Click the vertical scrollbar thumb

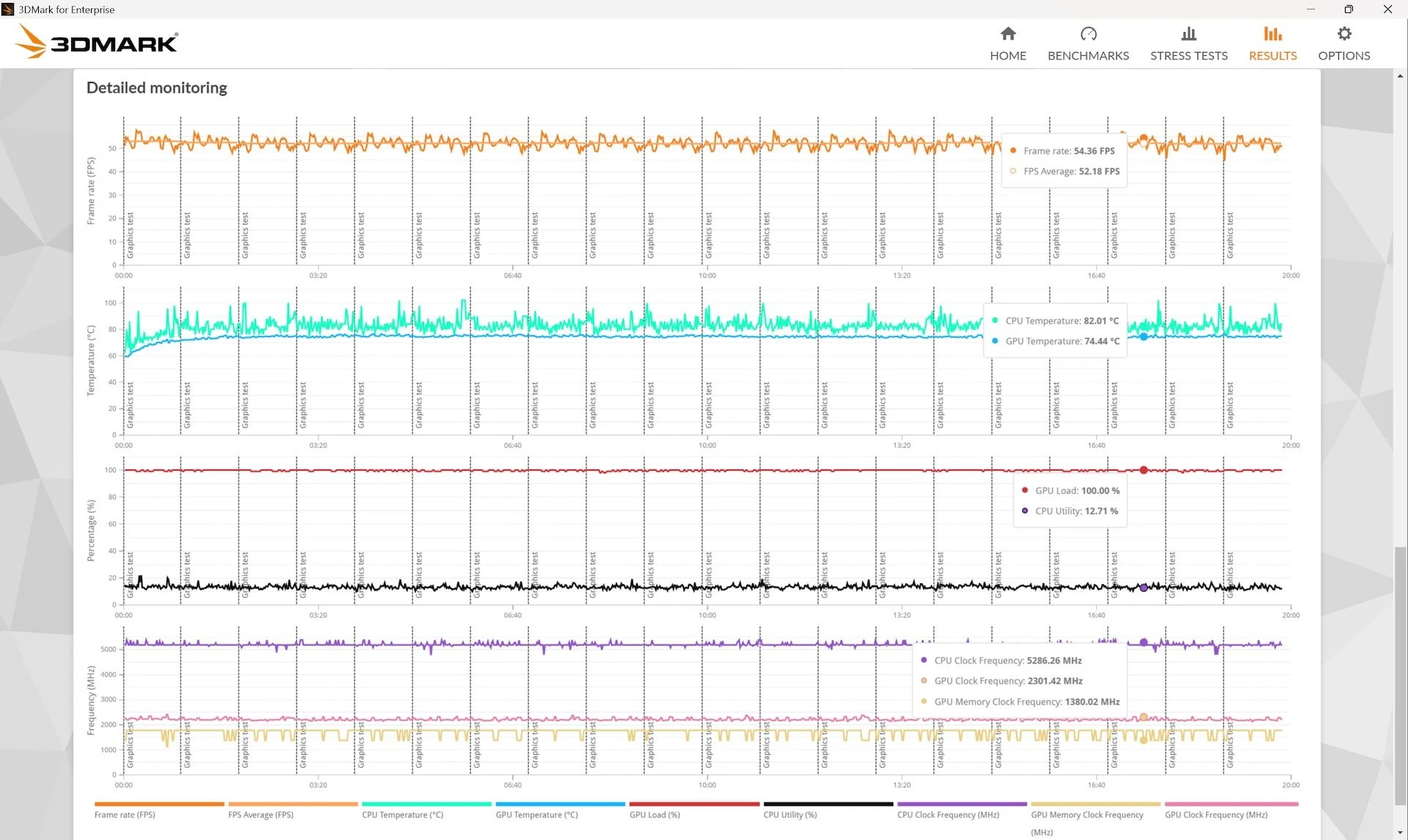(1401, 674)
